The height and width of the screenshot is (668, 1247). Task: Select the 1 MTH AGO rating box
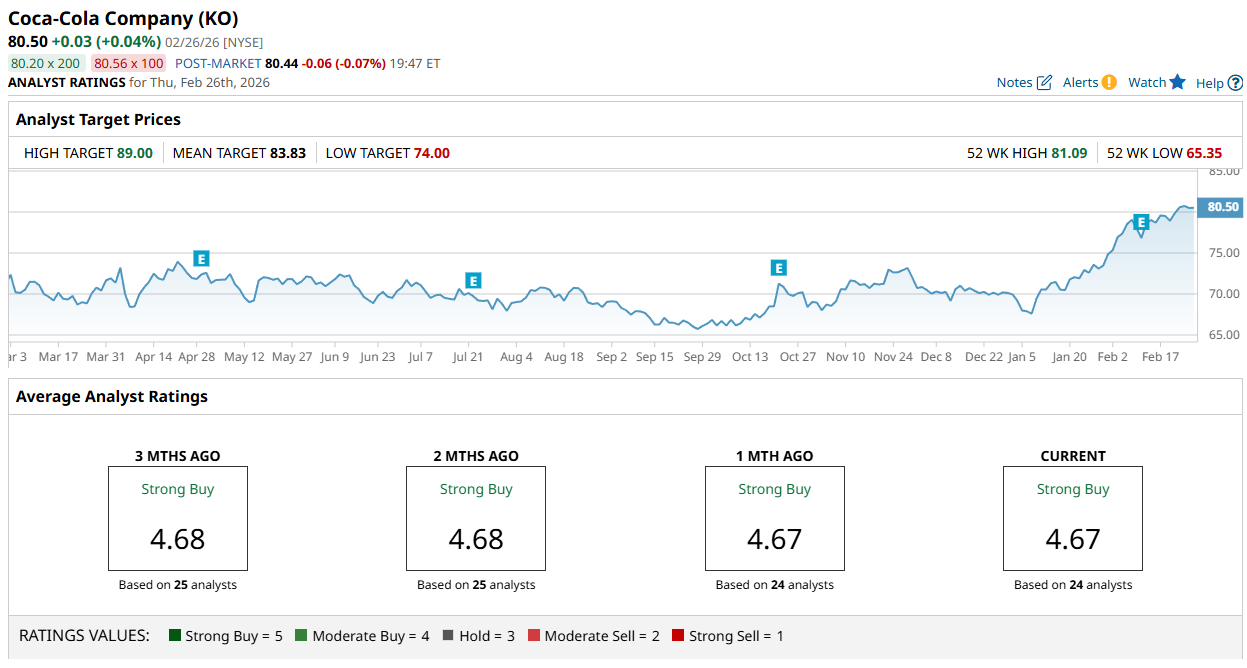775,518
